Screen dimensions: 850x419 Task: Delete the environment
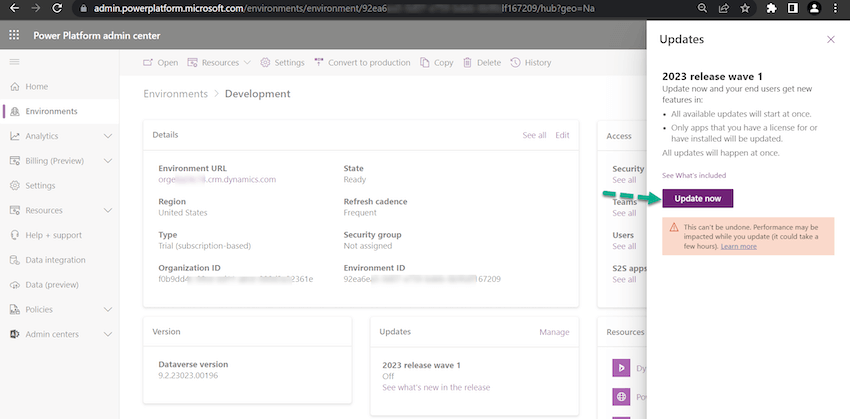coord(482,63)
